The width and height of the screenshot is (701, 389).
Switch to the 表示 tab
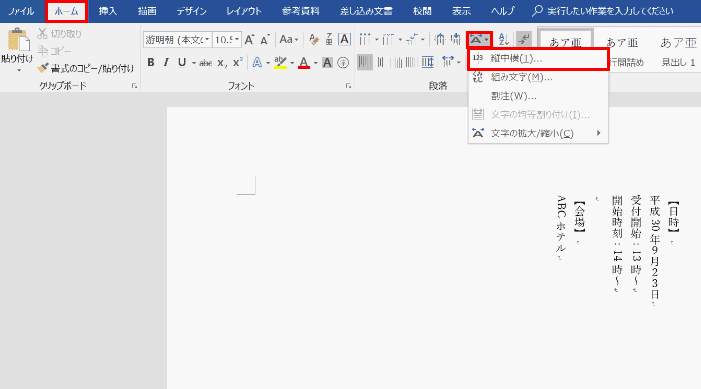pyautogui.click(x=461, y=11)
